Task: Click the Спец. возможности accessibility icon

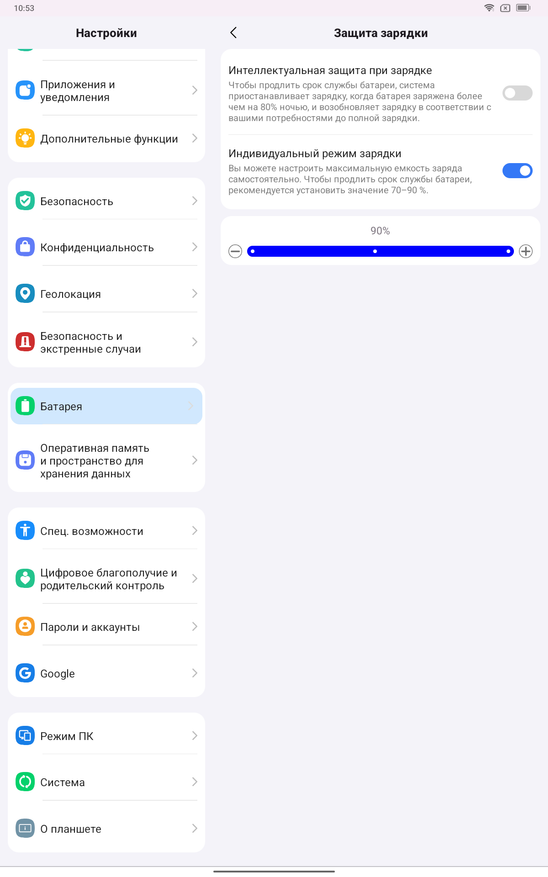Action: tap(25, 530)
